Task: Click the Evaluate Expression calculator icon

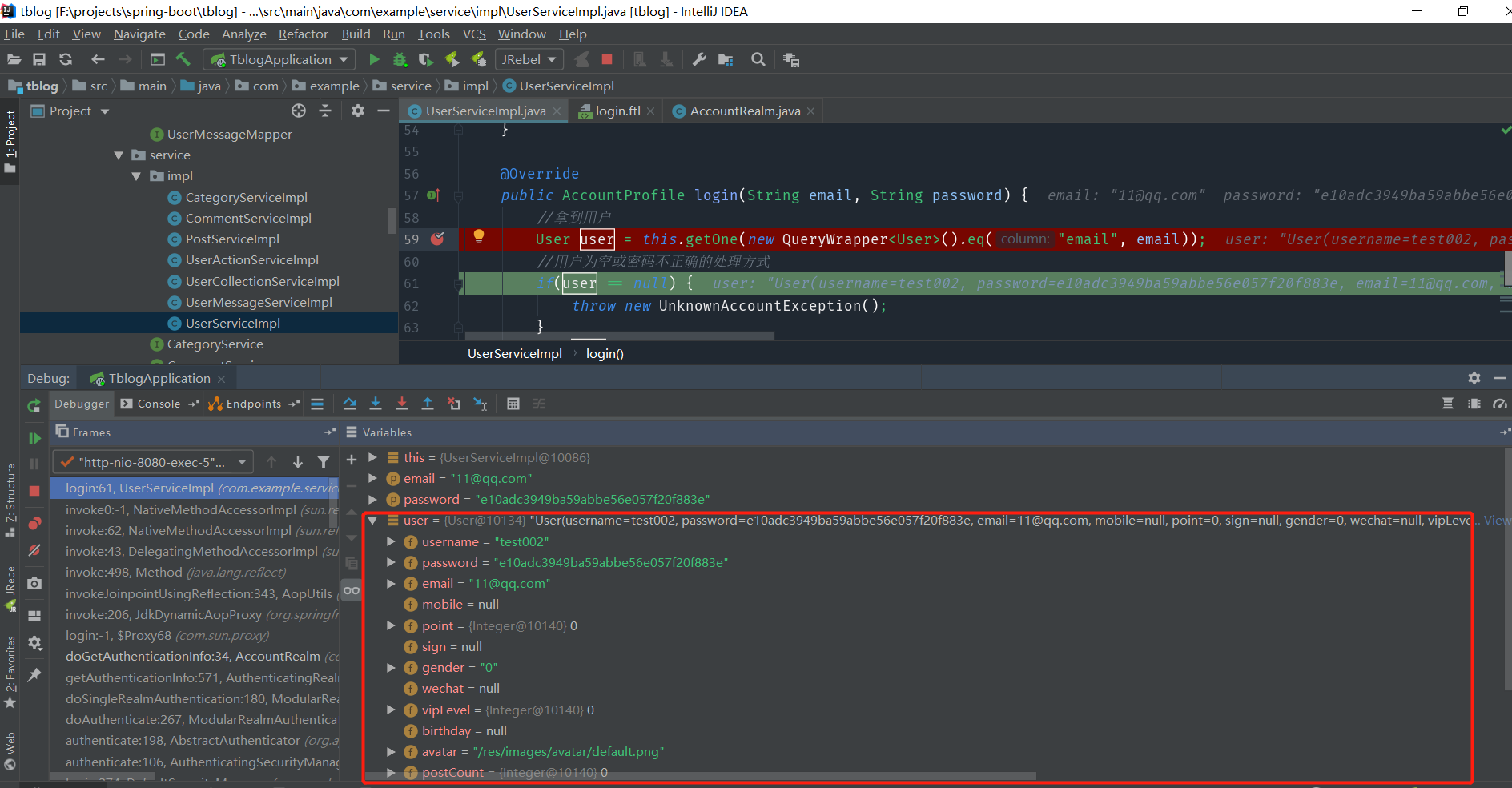Action: 513,404
